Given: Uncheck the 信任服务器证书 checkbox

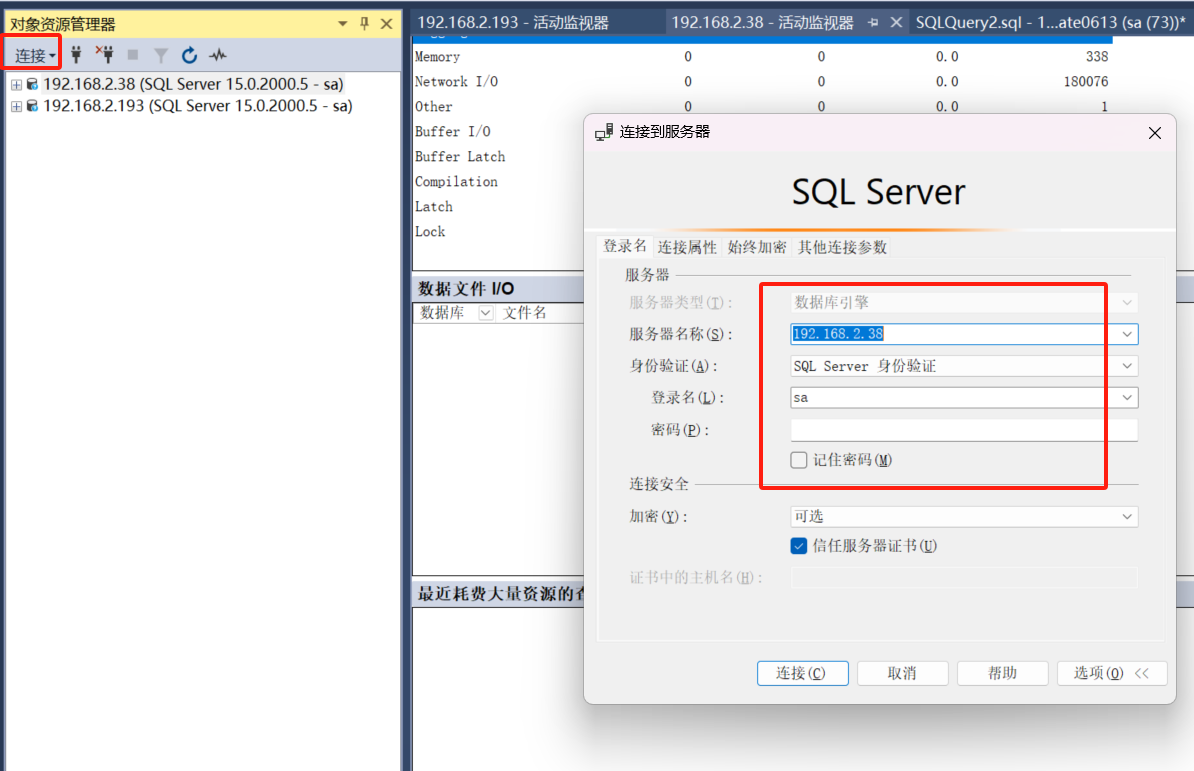Looking at the screenshot, I should point(799,546).
